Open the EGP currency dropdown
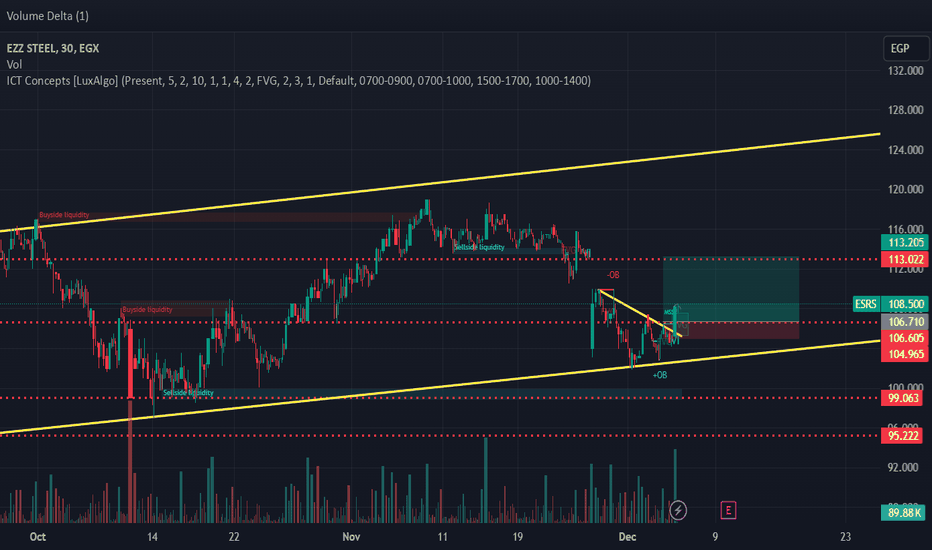The image size is (932, 550). coord(905,48)
